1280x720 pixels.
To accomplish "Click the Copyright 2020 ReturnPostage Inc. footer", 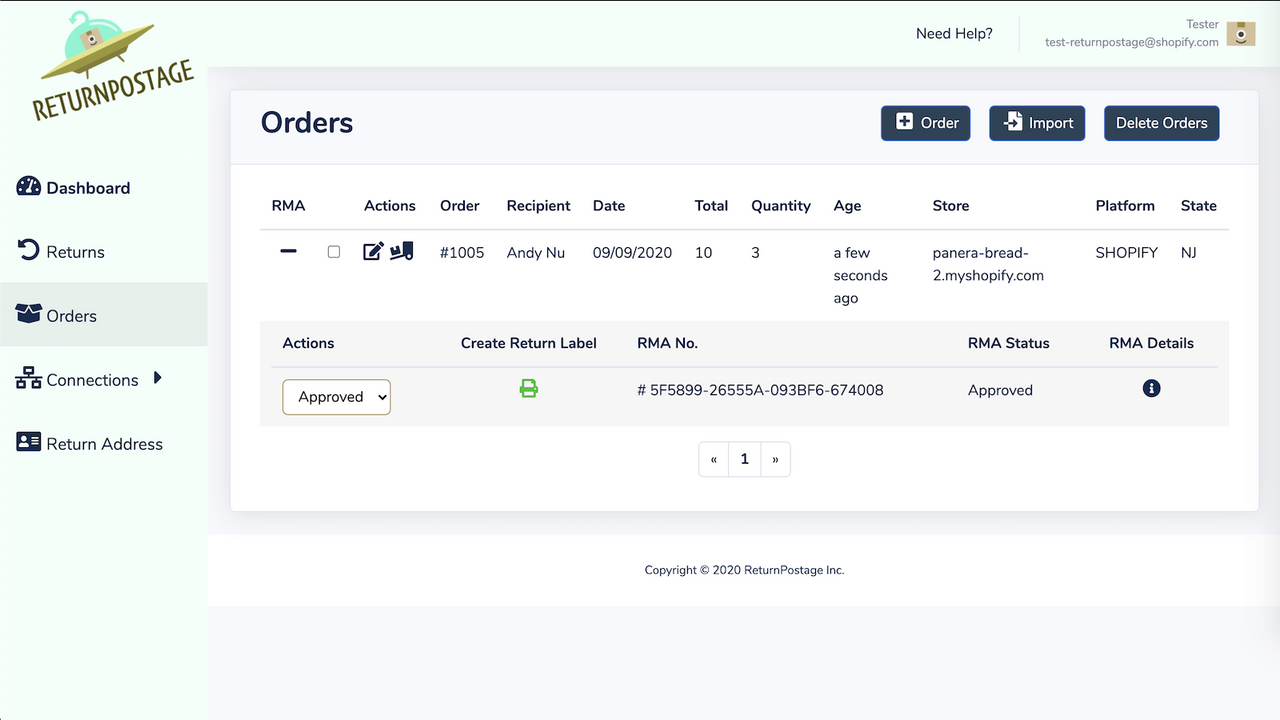I will pos(744,570).
